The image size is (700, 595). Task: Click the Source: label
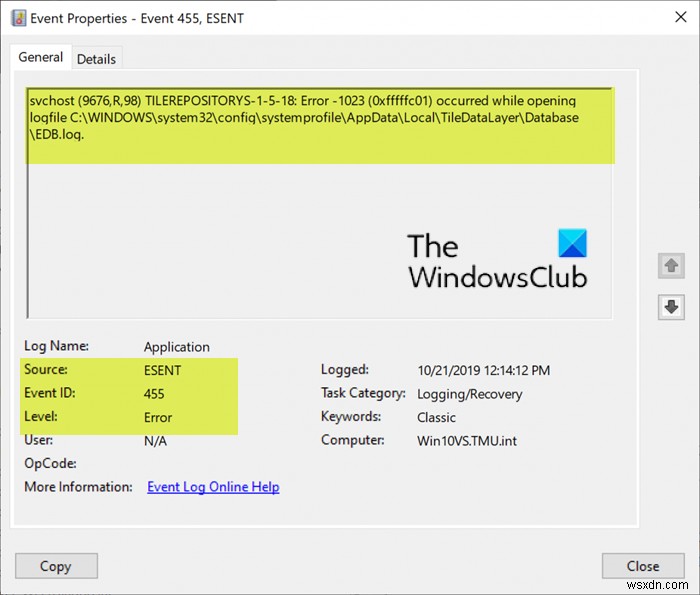(46, 370)
